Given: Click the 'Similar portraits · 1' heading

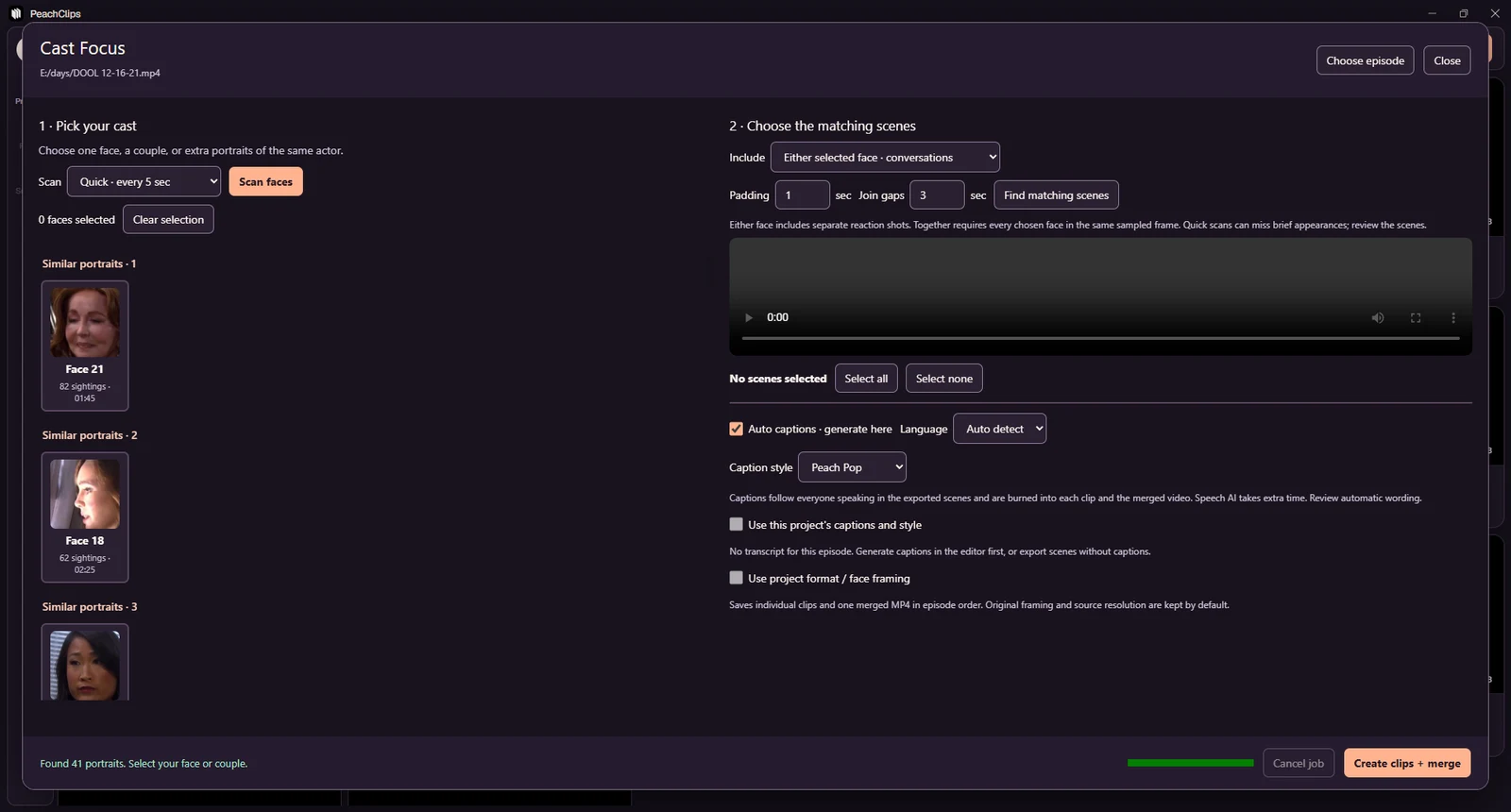Looking at the screenshot, I should pos(89,263).
